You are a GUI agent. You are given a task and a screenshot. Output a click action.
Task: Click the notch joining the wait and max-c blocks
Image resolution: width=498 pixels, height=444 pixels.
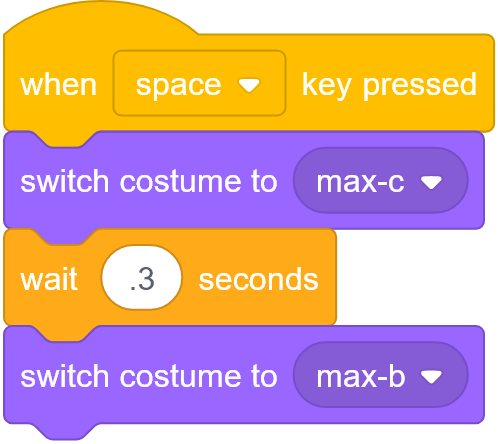66,237
